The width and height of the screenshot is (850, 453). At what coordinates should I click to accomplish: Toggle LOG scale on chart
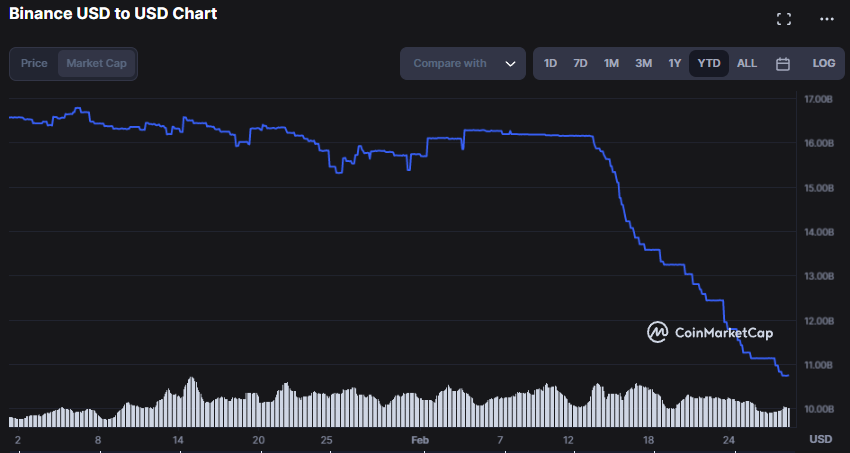tap(823, 63)
